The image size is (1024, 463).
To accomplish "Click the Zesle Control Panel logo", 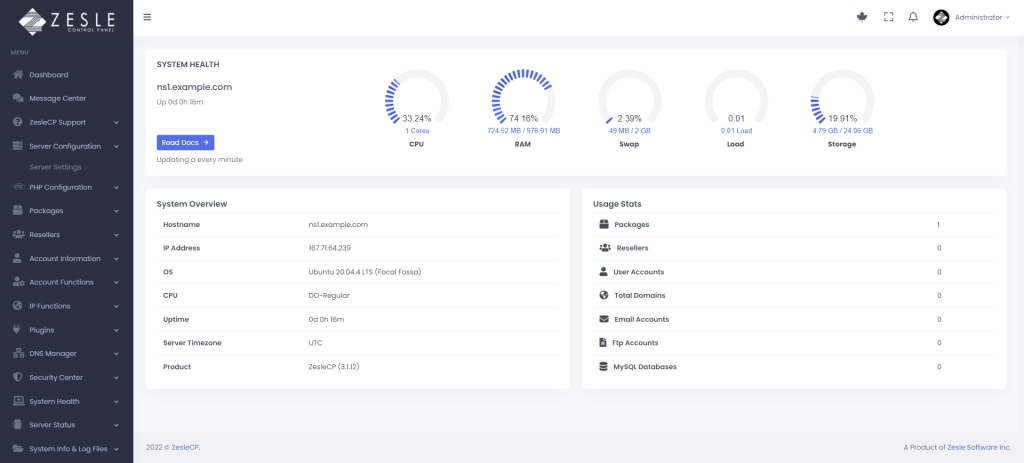I will click(66, 20).
